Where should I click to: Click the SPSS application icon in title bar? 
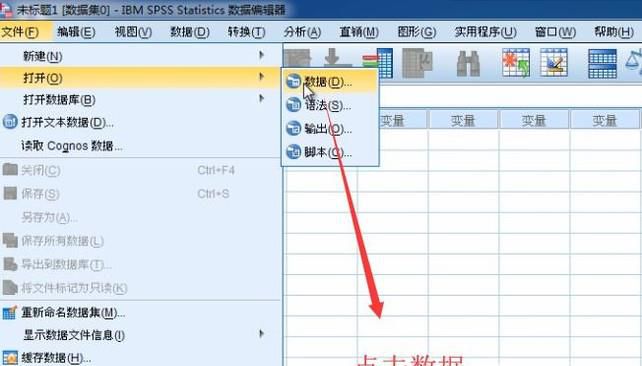6,10
